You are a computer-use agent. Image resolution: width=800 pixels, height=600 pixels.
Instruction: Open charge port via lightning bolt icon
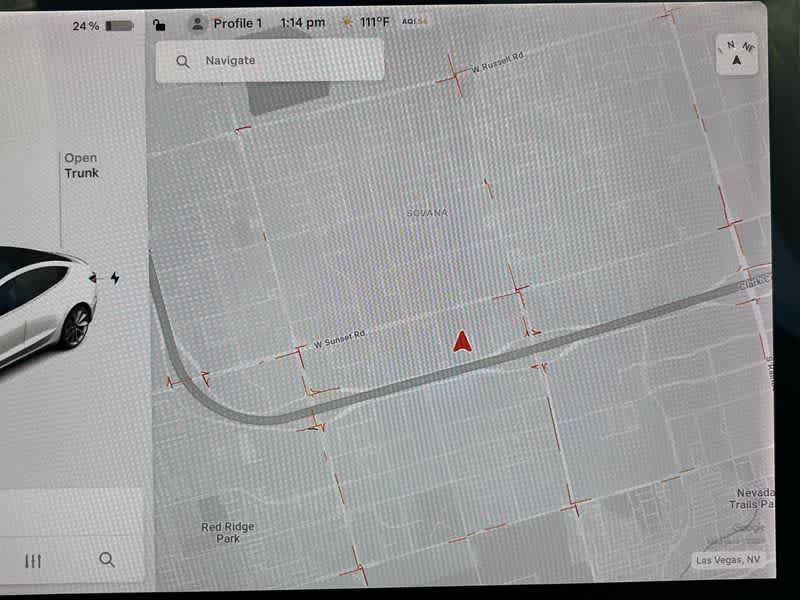[x=115, y=278]
